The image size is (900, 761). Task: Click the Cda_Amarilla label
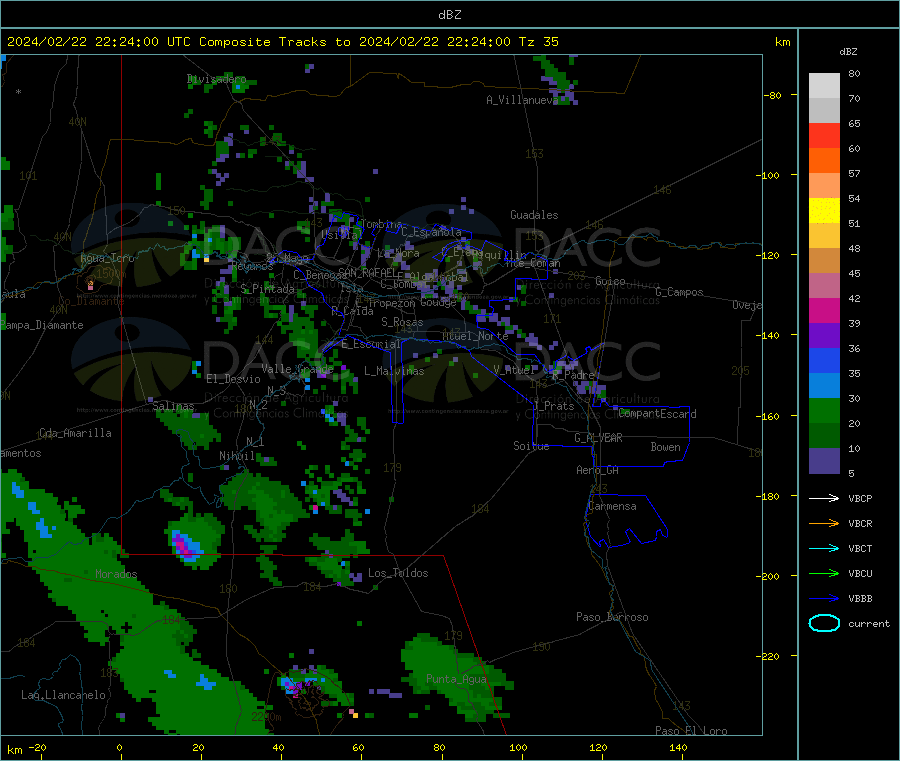point(75,433)
